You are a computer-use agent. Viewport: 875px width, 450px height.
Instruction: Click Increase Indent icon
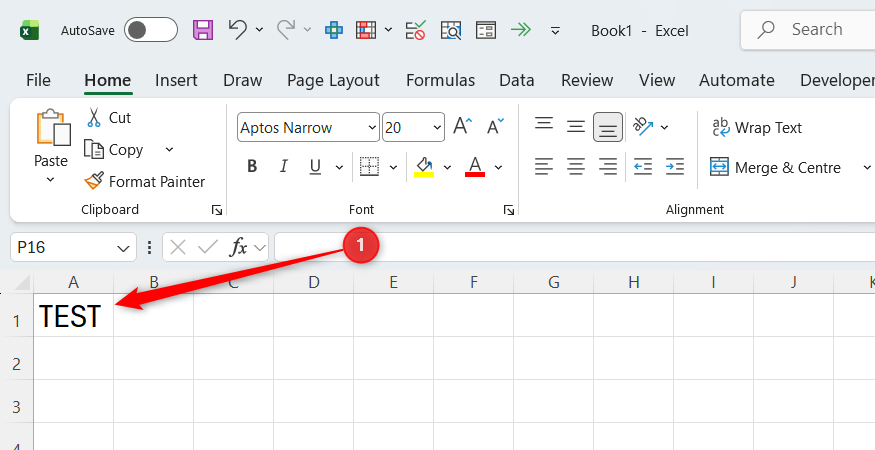click(x=675, y=166)
